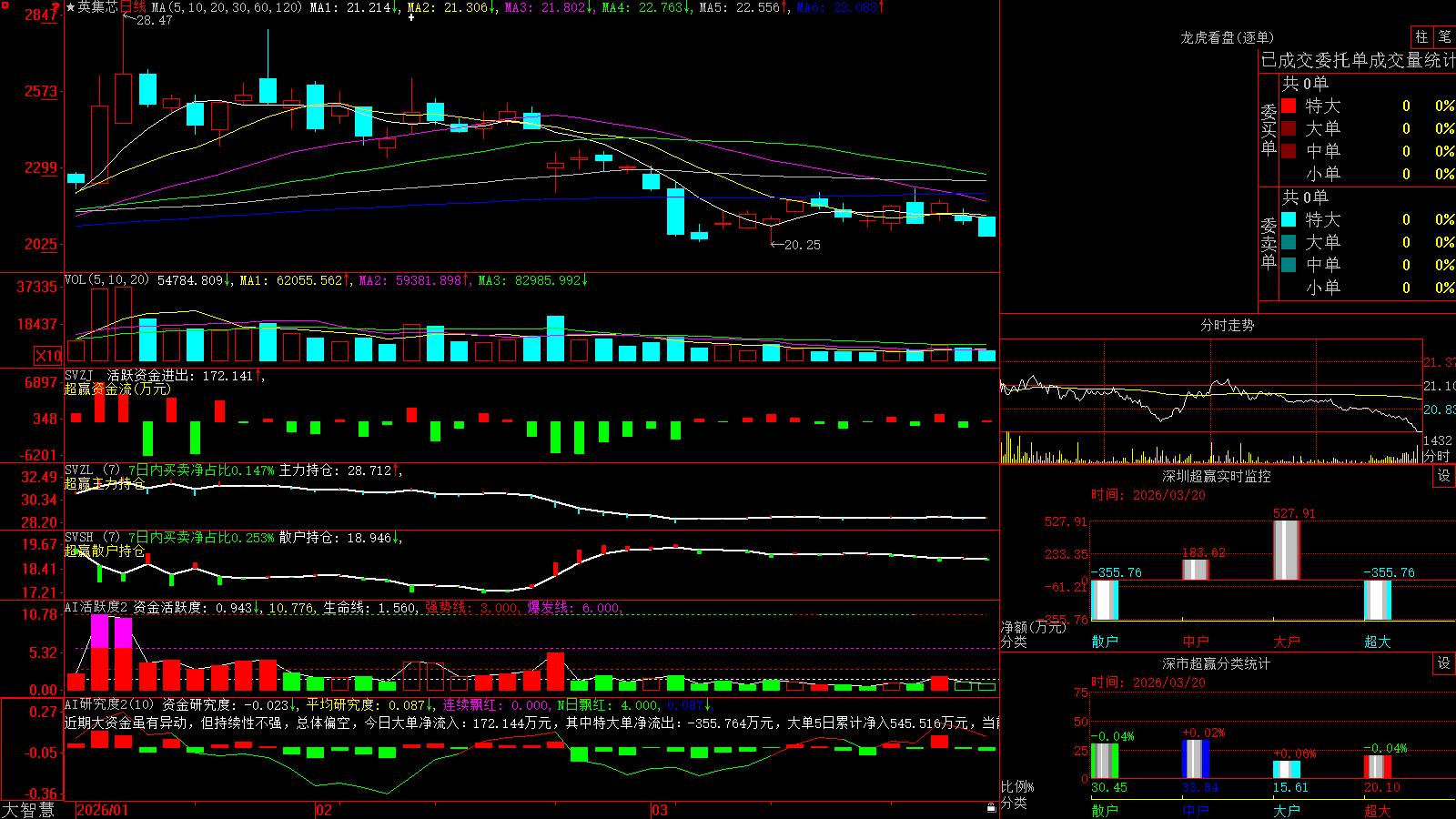Click the 委买单 vertical label

pyautogui.click(x=1269, y=129)
